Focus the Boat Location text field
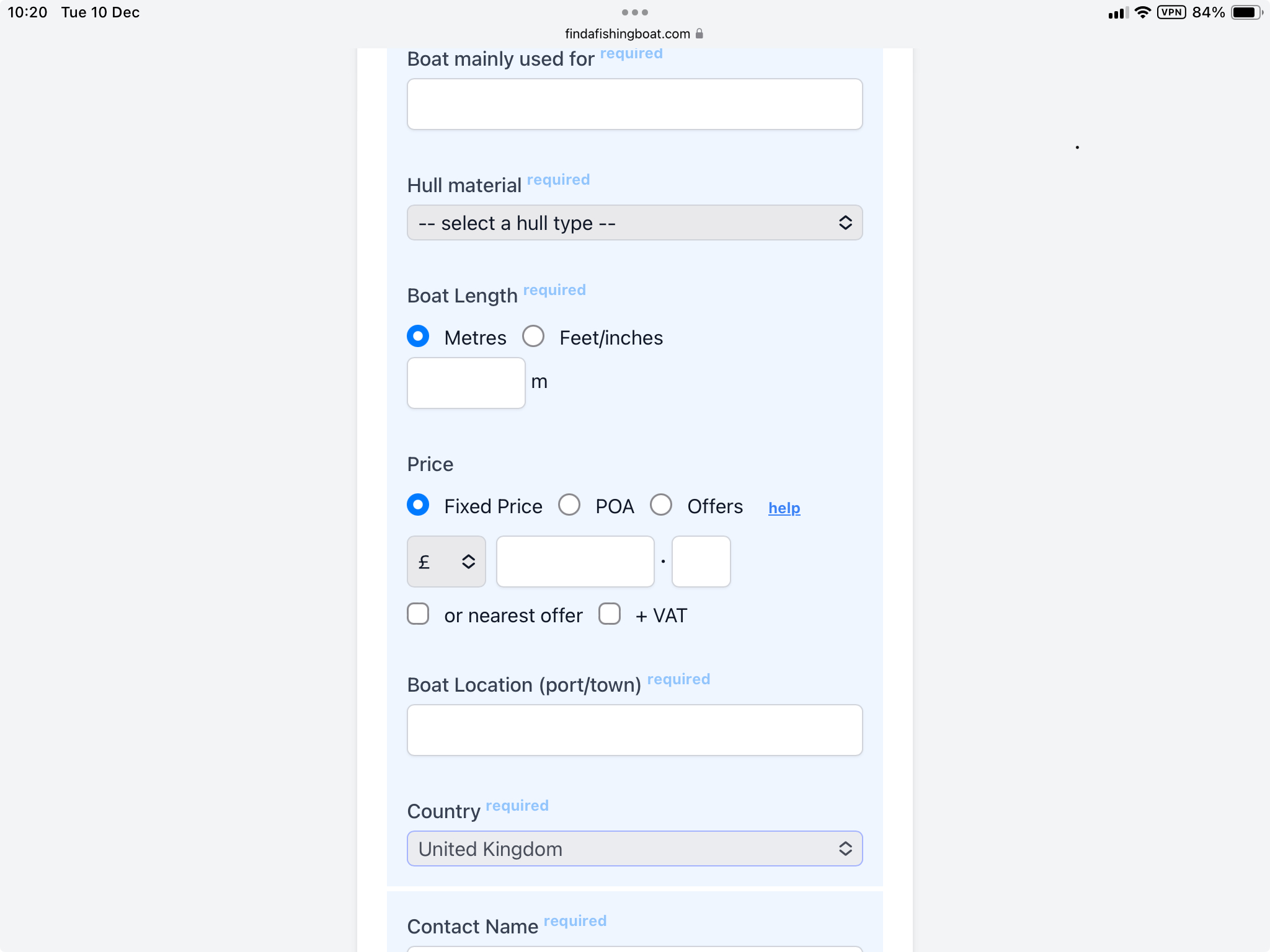This screenshot has height=952, width=1270. (x=634, y=730)
